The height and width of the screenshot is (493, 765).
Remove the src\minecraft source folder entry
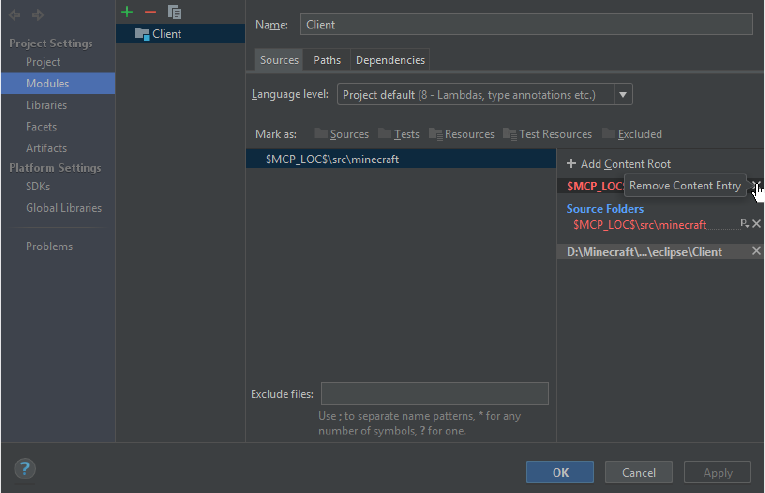point(756,224)
